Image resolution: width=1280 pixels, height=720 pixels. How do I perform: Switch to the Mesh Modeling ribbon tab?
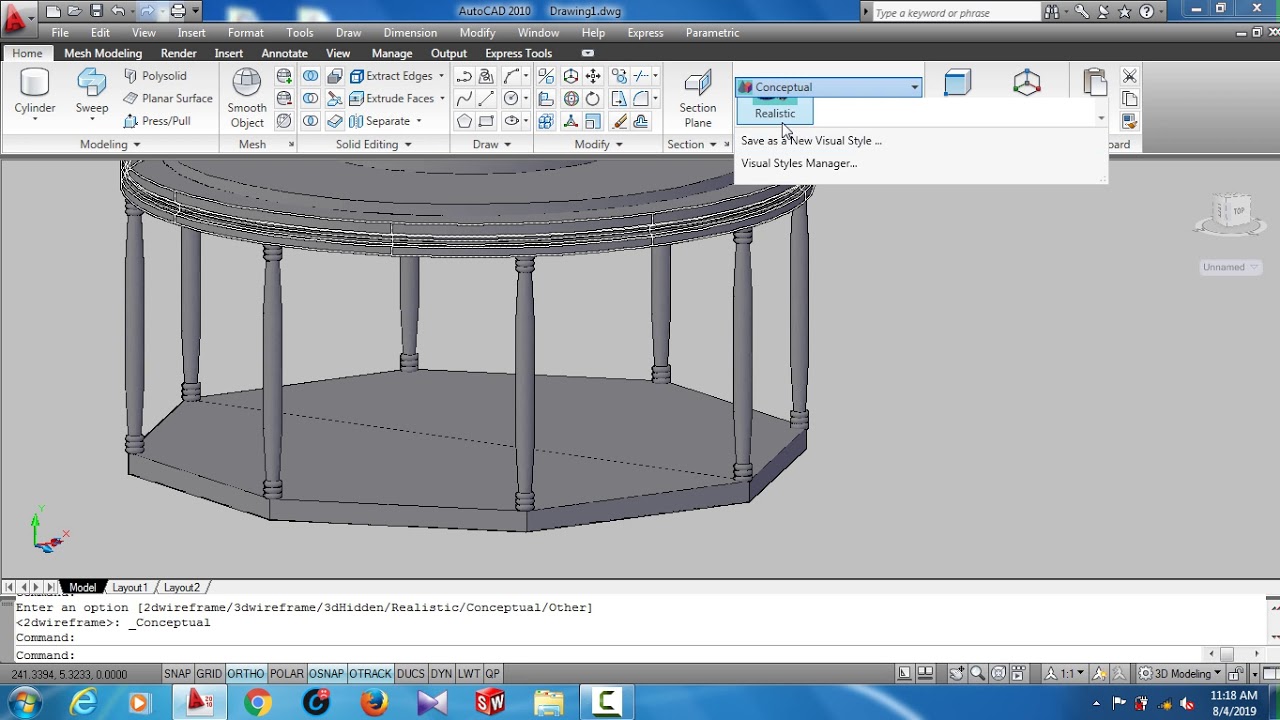tap(103, 53)
